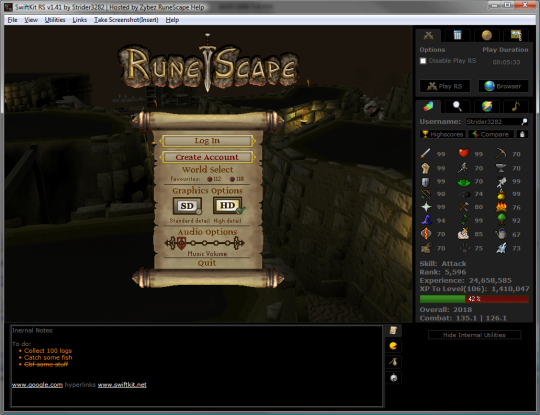Select favourite world 112
The height and width of the screenshot is (415, 540).
214,179
